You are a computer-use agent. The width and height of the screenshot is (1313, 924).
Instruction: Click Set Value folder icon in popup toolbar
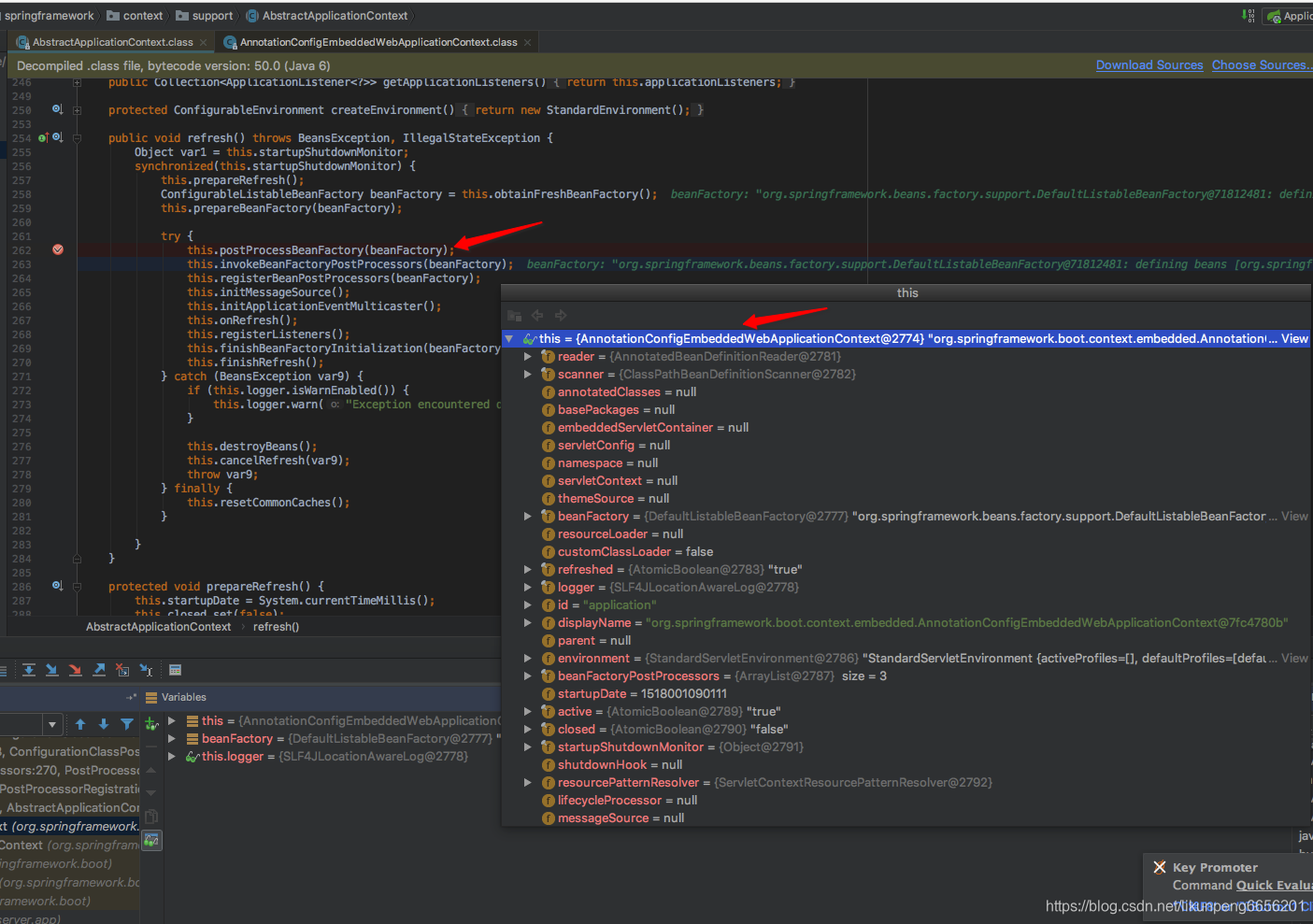(514, 316)
